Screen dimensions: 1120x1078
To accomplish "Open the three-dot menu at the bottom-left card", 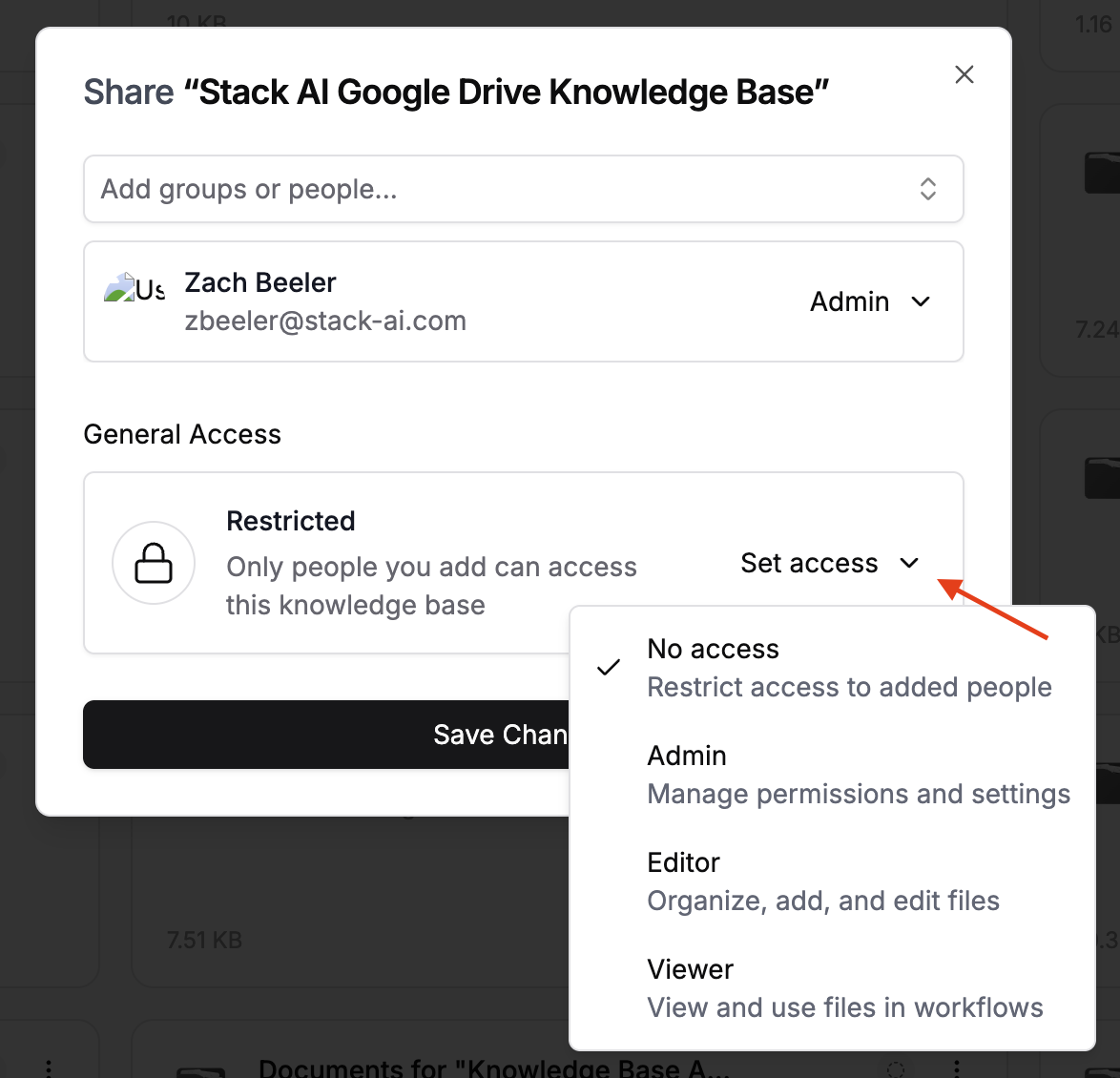I will click(x=49, y=1068).
